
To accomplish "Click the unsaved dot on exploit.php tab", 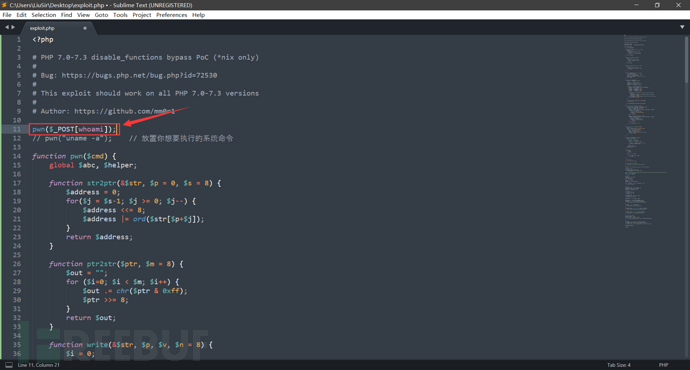I will tap(85, 28).
